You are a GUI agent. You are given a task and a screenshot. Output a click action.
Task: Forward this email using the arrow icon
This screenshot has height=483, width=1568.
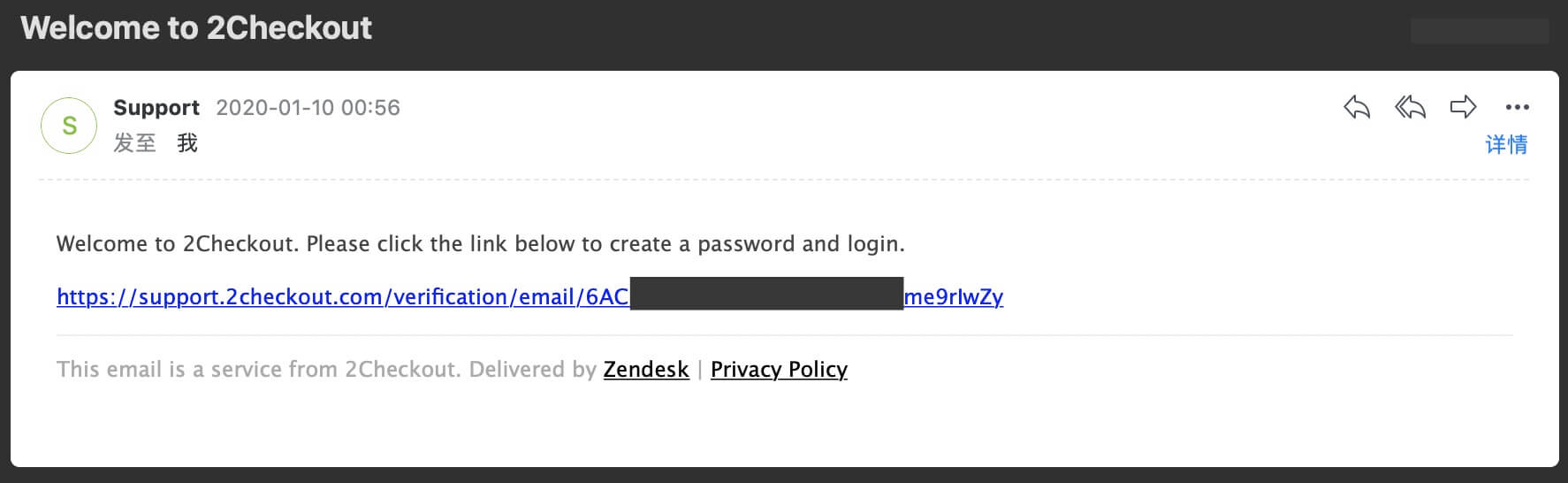point(1463,107)
